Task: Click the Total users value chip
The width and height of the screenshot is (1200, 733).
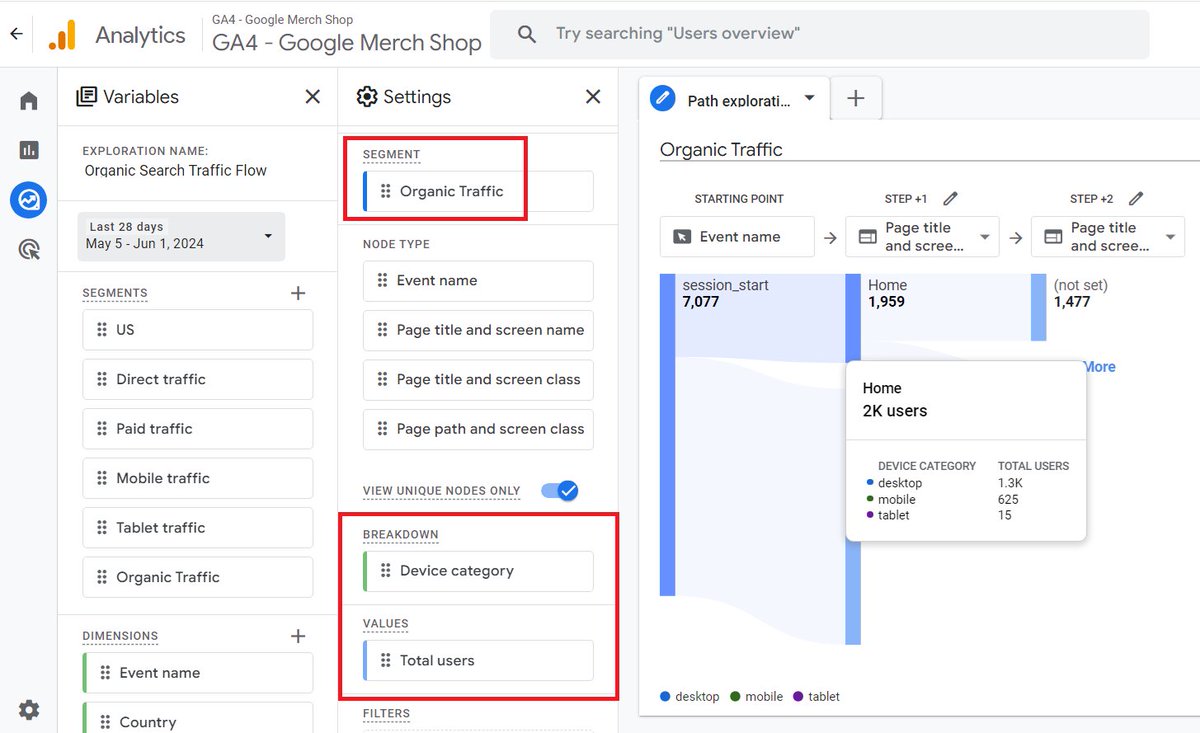Action: [478, 660]
